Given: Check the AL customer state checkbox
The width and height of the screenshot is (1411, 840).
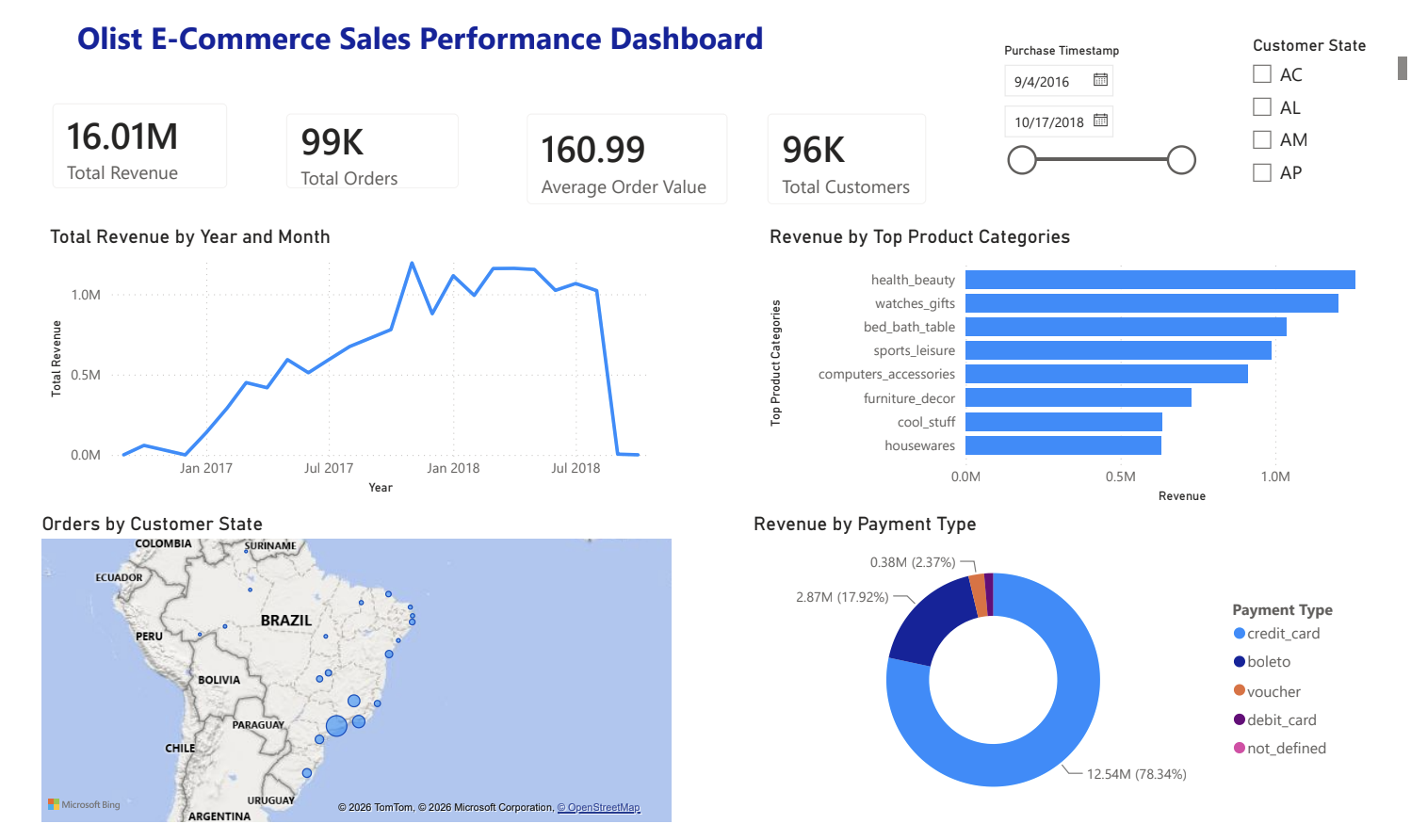Looking at the screenshot, I should [1262, 107].
